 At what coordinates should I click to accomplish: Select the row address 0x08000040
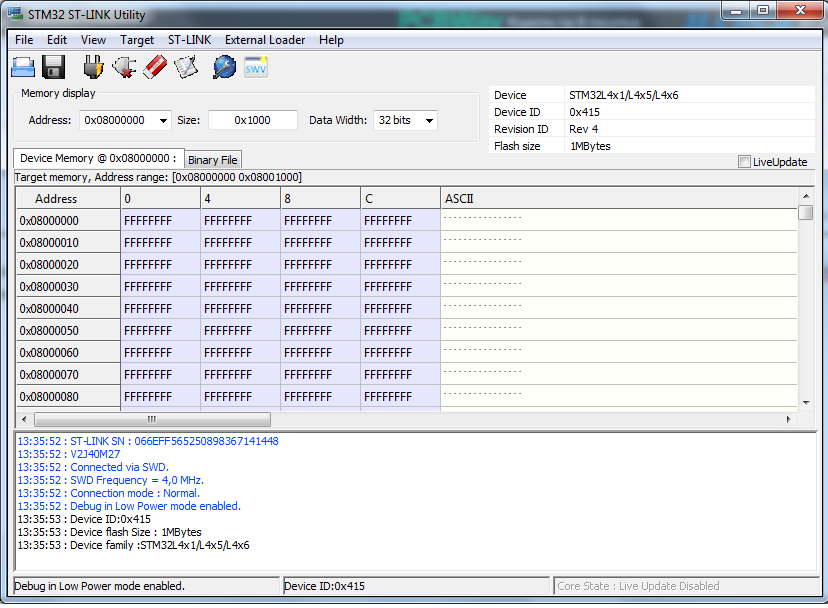point(68,308)
